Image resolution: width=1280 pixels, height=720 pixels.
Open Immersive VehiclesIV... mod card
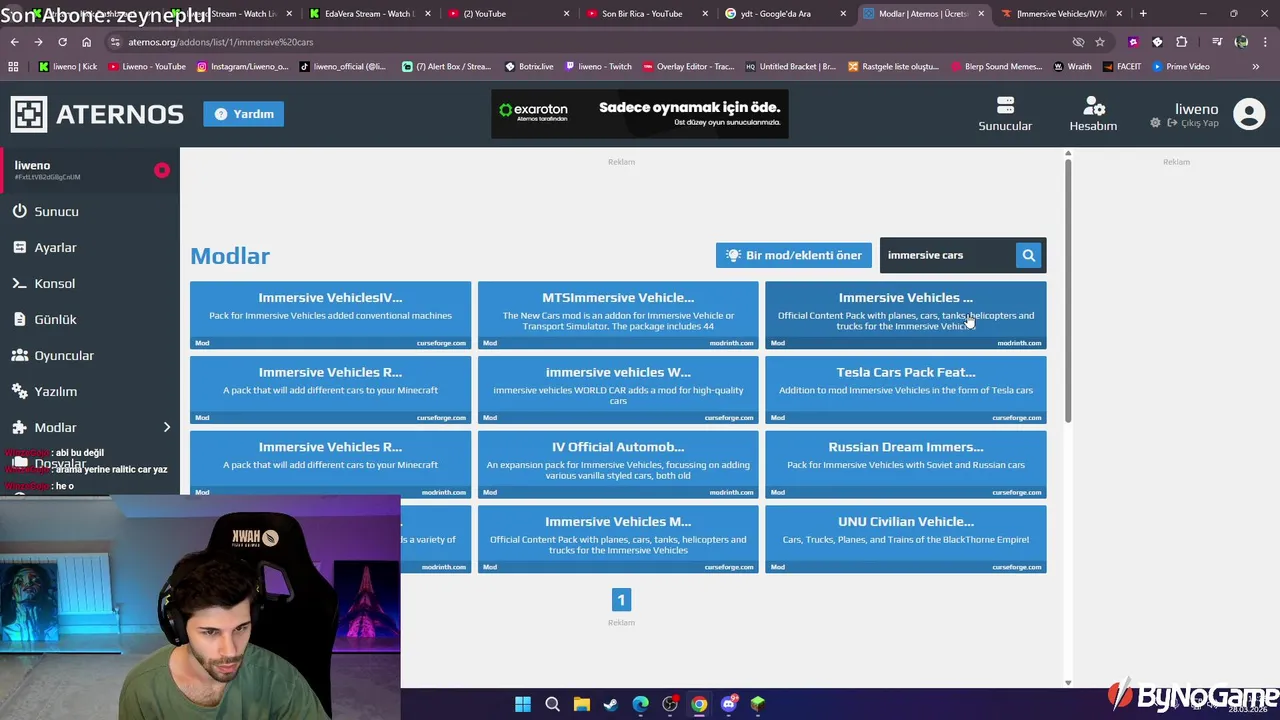pyautogui.click(x=330, y=315)
